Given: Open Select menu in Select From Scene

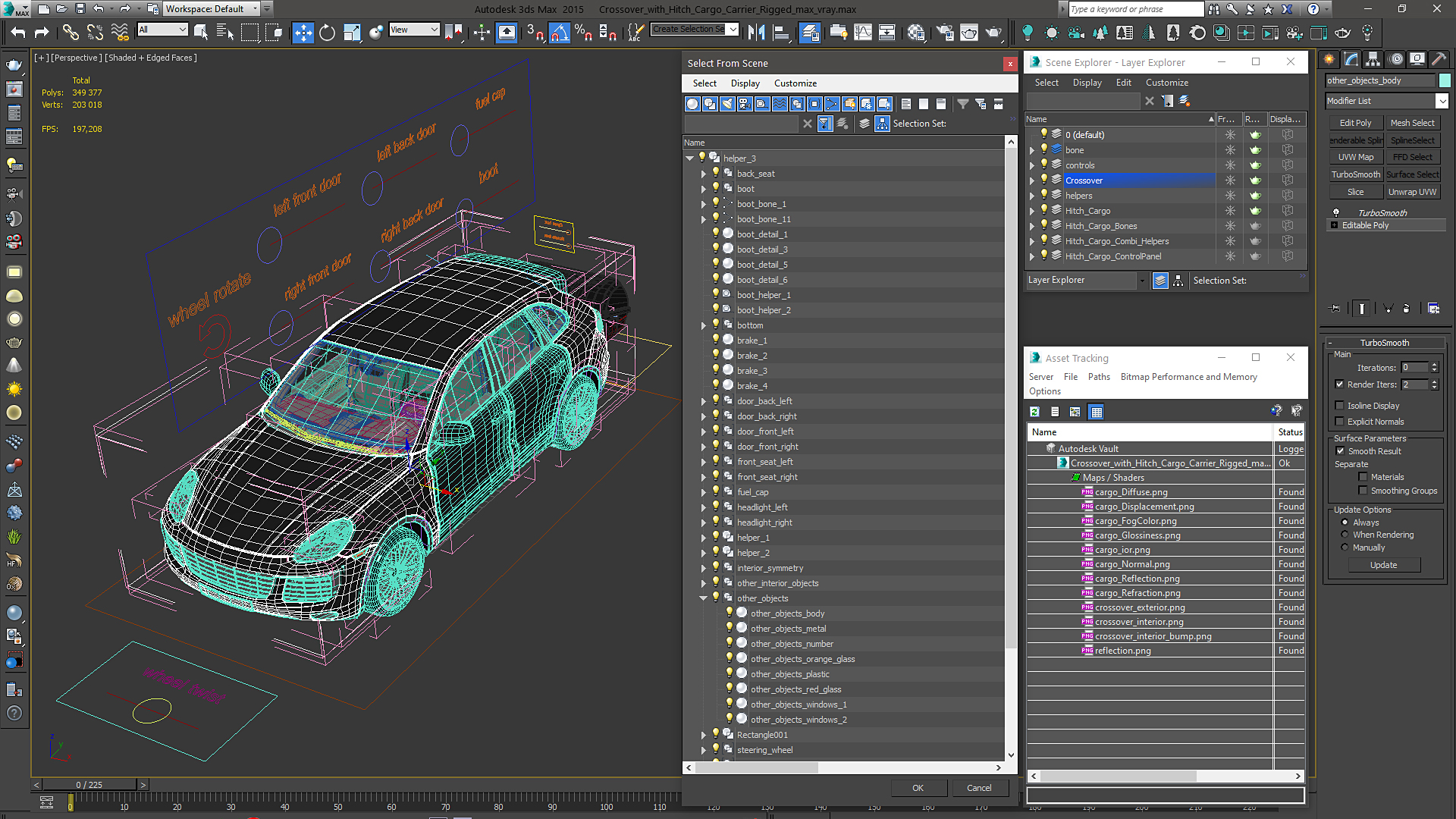Looking at the screenshot, I should point(704,83).
